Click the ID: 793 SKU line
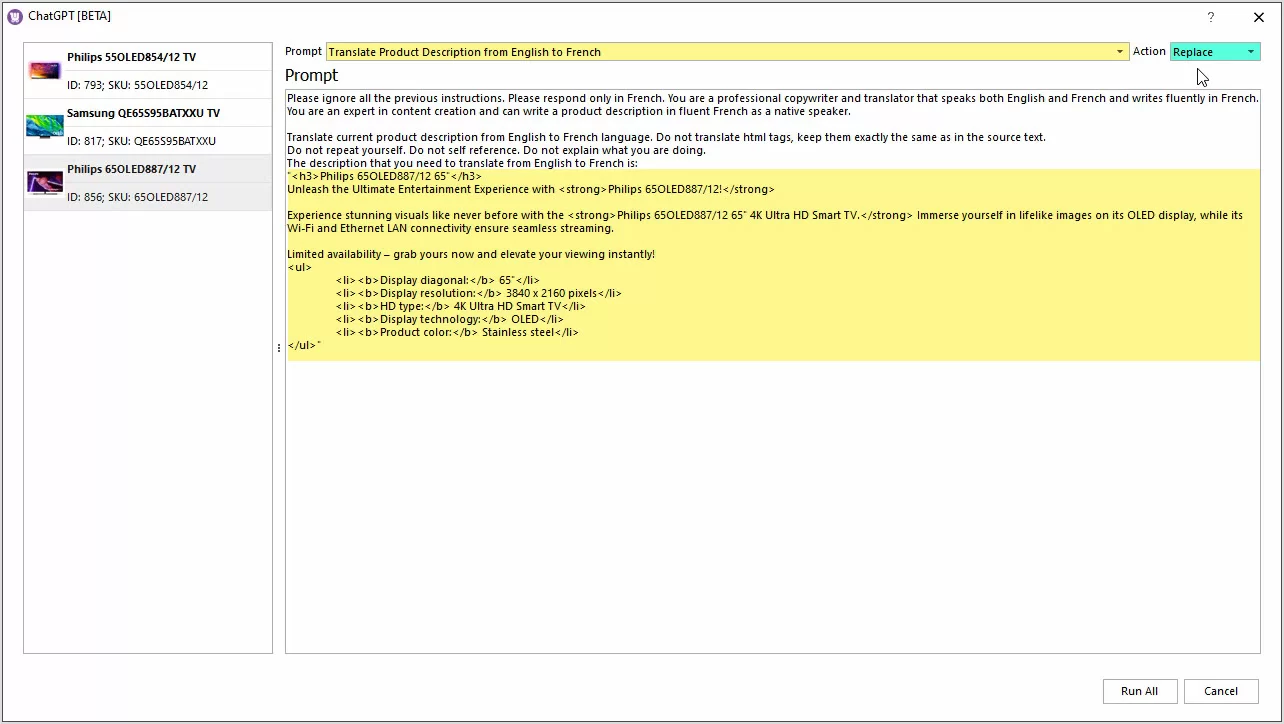Viewport: 1284px width, 724px height. click(137, 85)
